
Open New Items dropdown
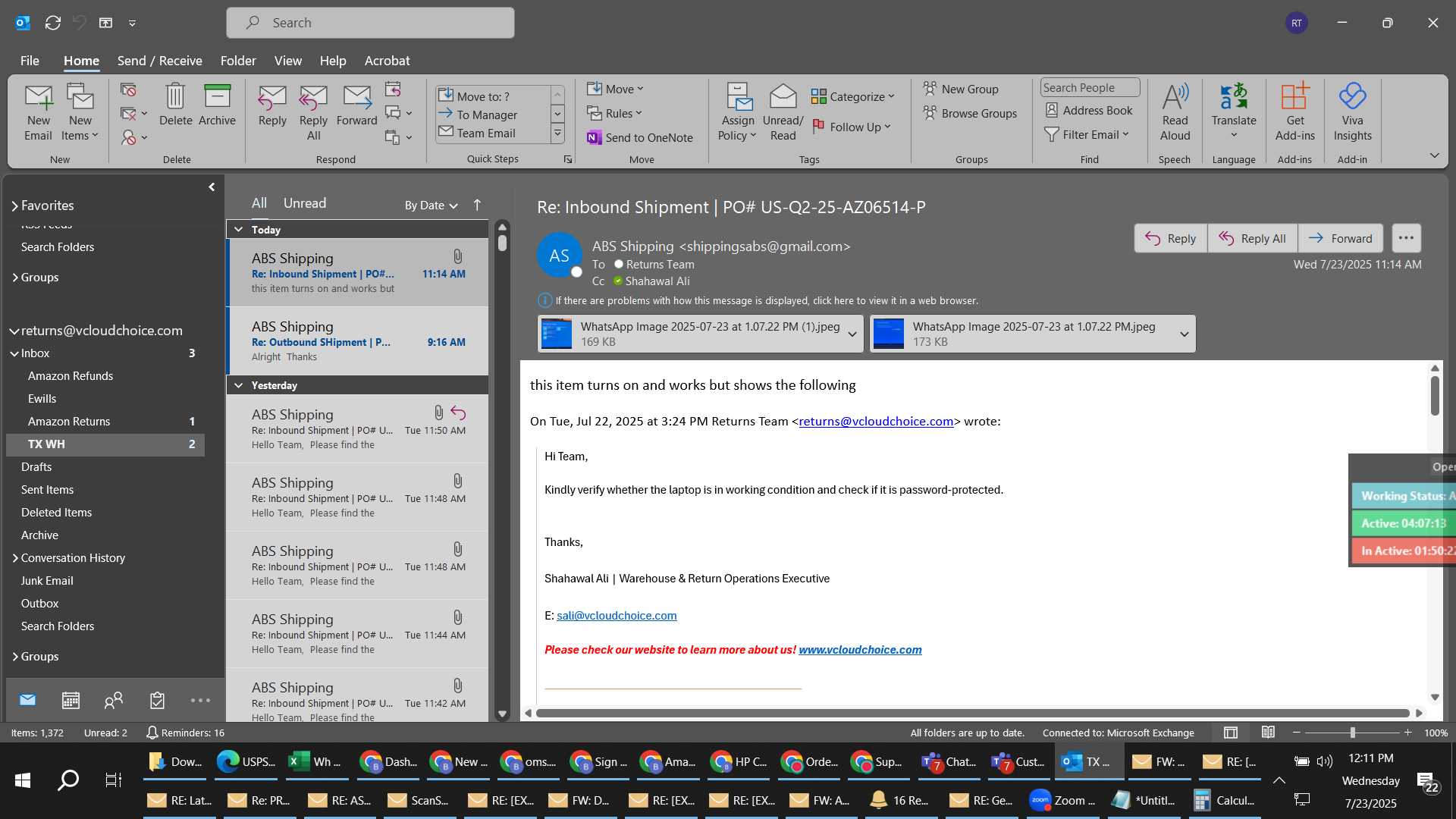[80, 112]
